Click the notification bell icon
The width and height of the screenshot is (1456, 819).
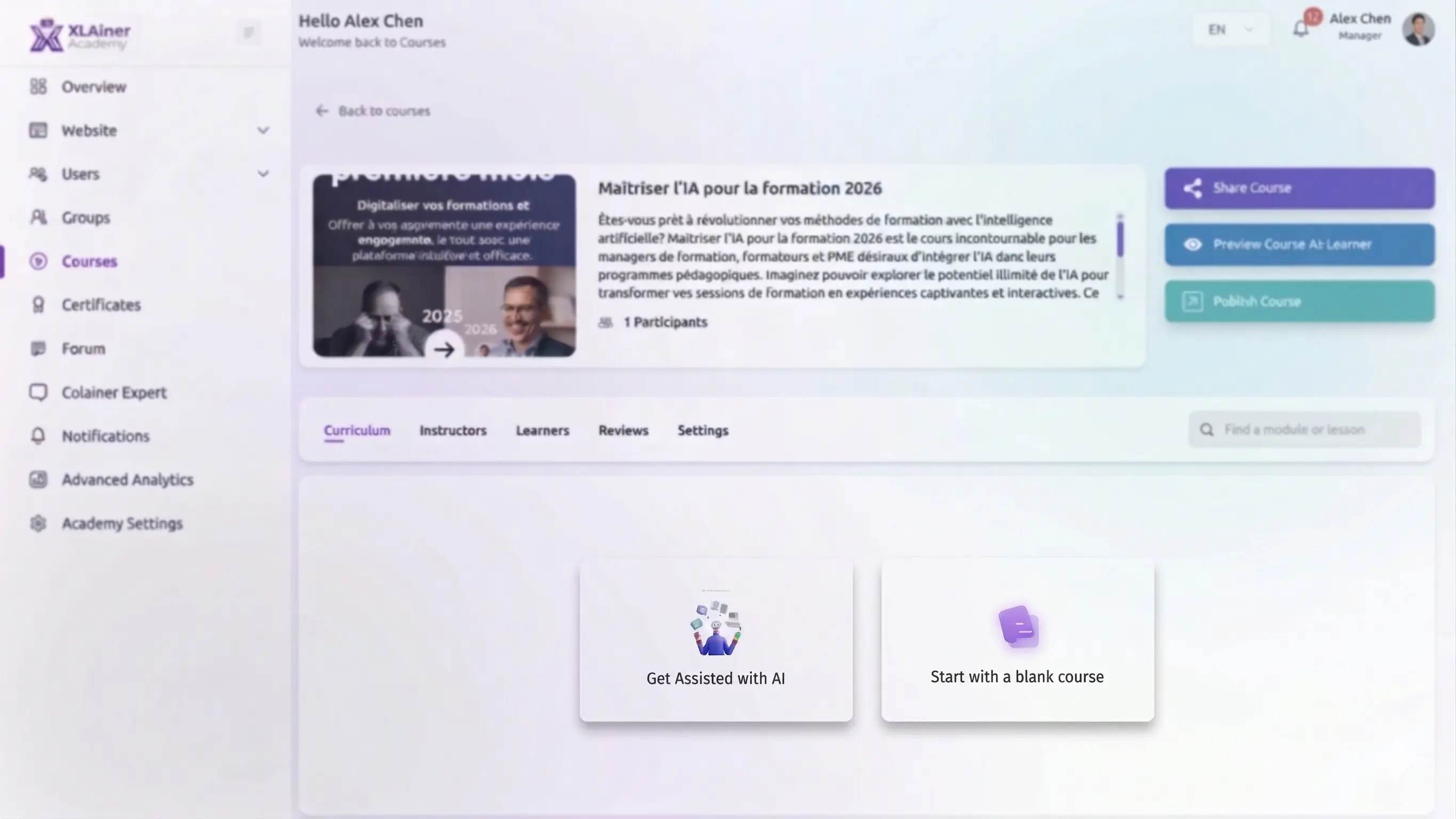coord(1301,29)
